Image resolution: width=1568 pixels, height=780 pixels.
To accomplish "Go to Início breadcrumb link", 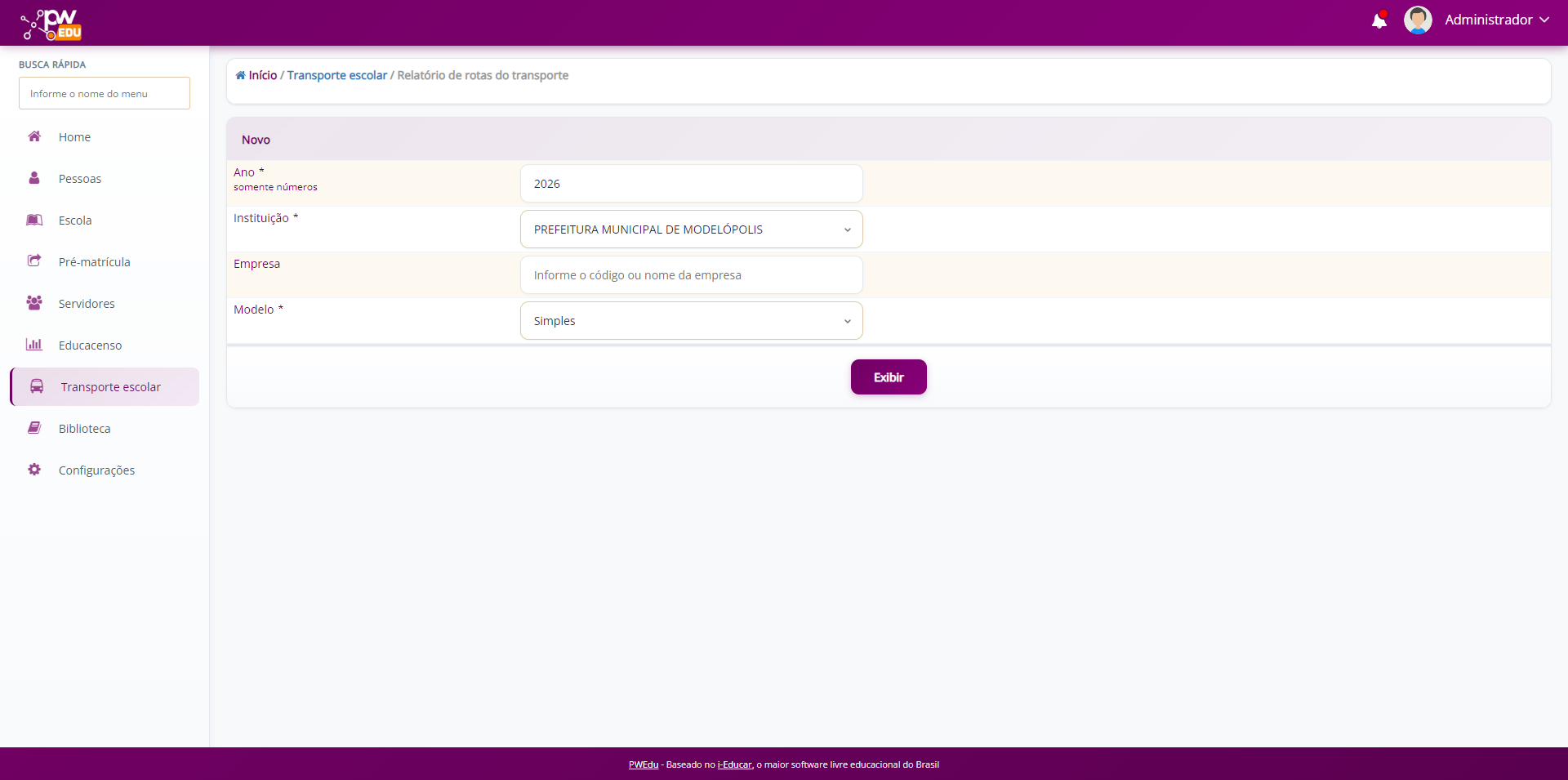I will point(262,75).
